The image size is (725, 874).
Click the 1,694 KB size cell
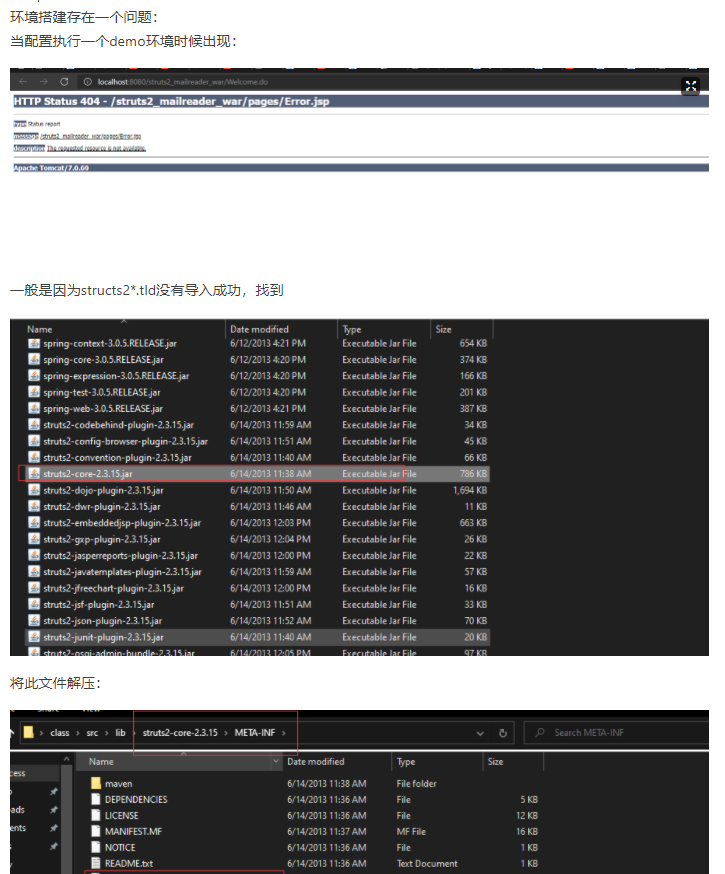point(470,490)
